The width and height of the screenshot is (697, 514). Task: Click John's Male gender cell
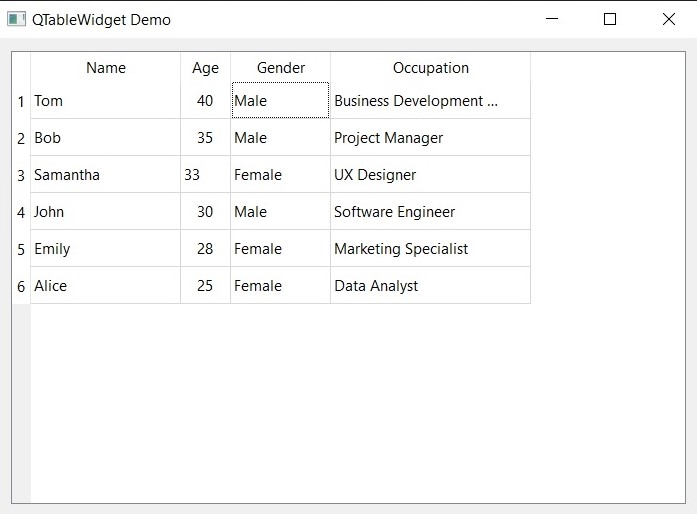click(x=280, y=211)
